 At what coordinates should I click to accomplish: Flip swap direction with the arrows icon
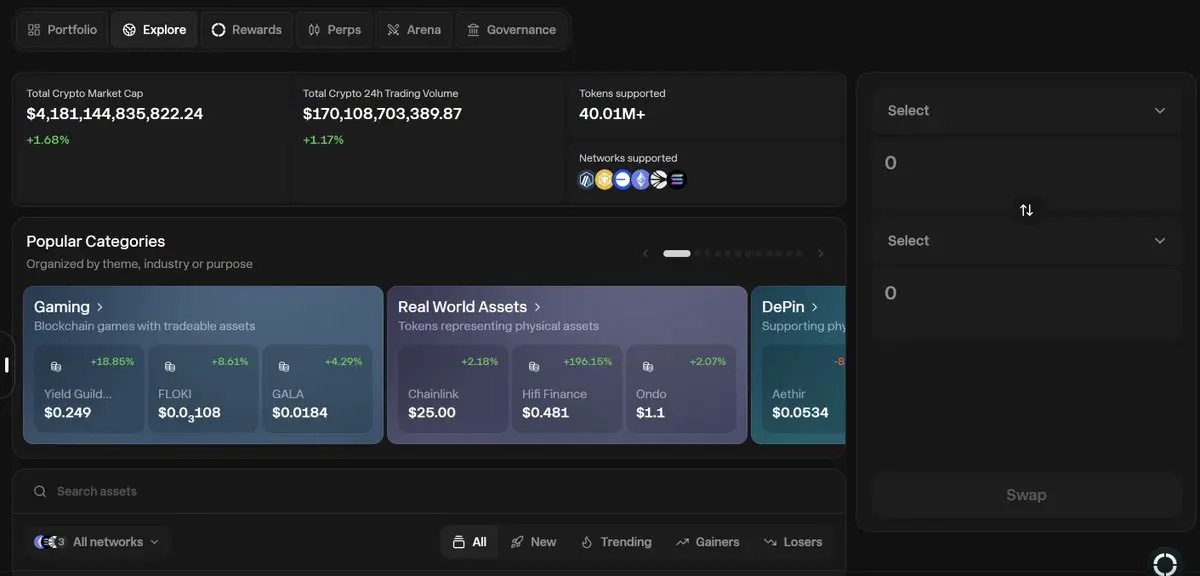point(1026,210)
